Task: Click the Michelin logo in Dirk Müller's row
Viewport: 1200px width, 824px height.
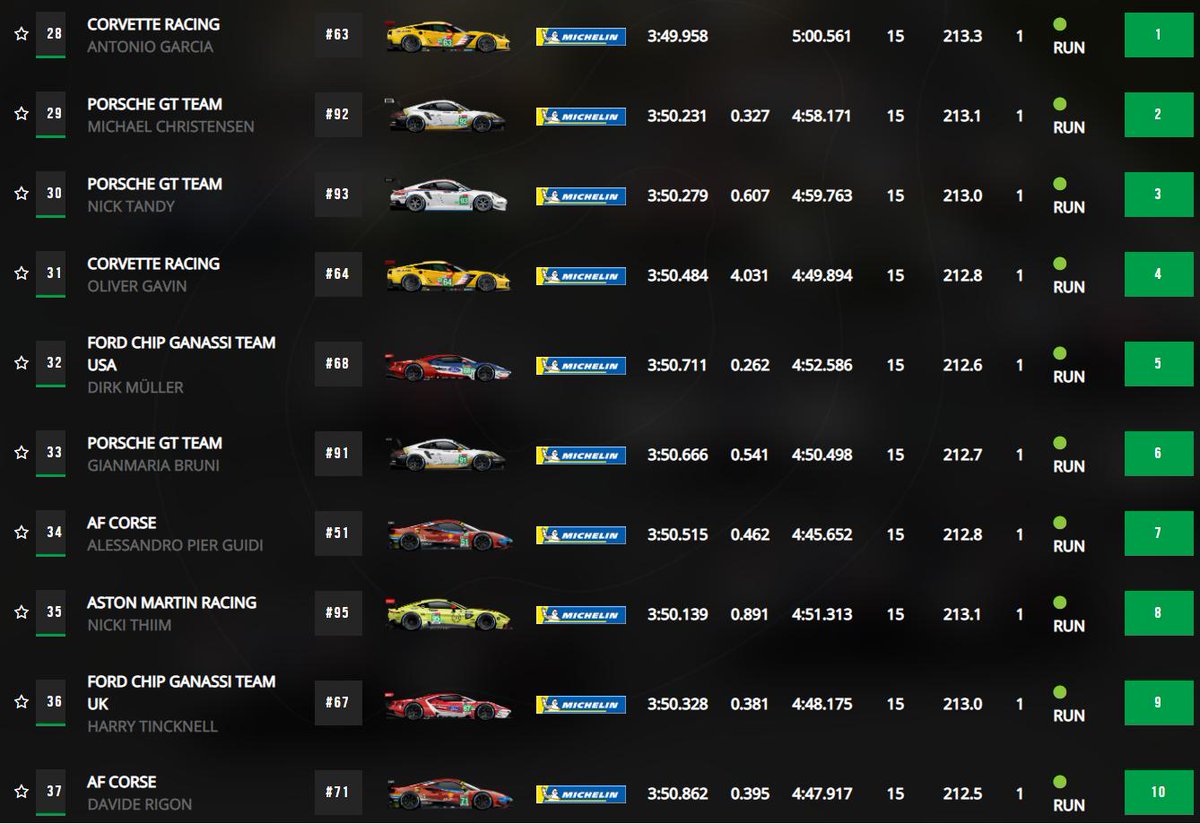Action: (581, 366)
